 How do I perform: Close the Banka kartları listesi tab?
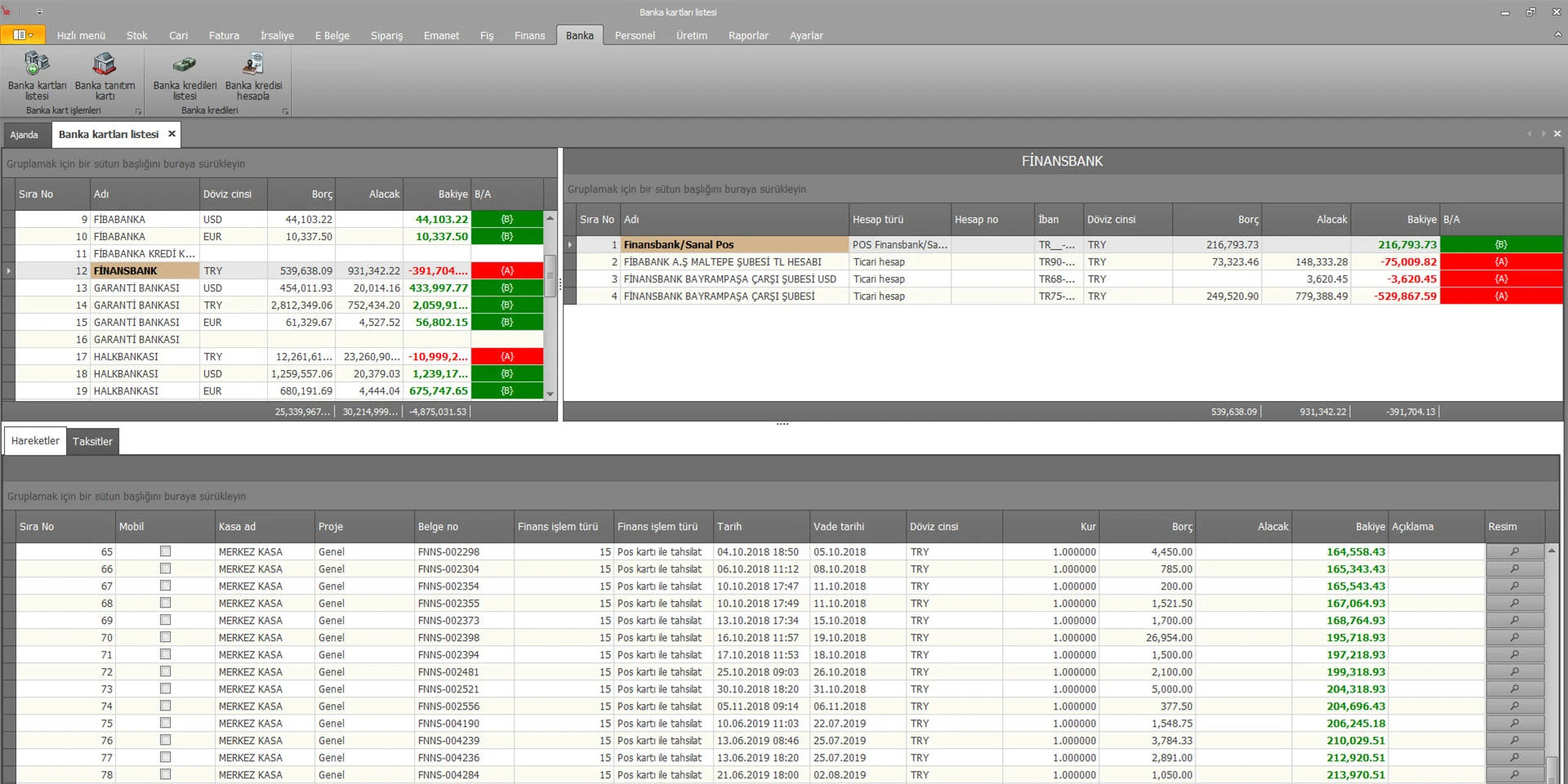click(171, 134)
